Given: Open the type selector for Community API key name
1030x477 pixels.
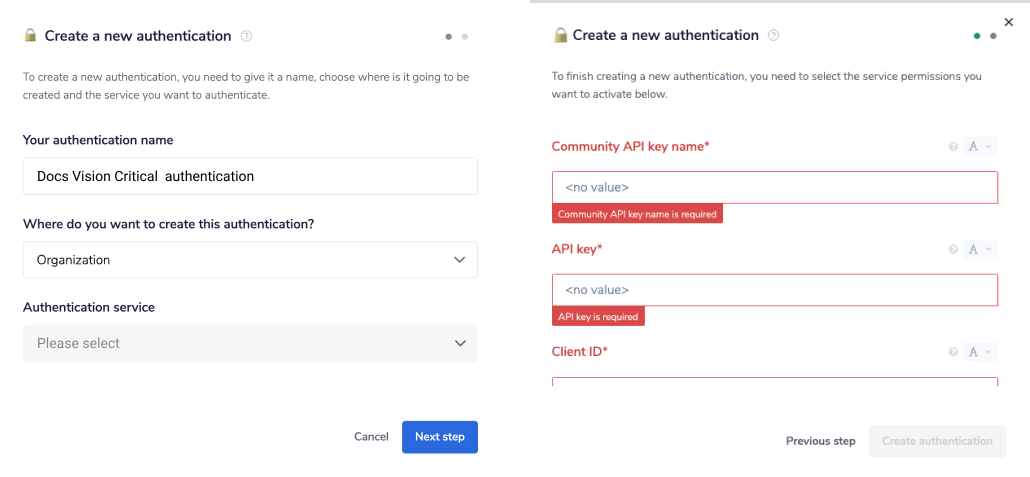Looking at the screenshot, I should 980,147.
